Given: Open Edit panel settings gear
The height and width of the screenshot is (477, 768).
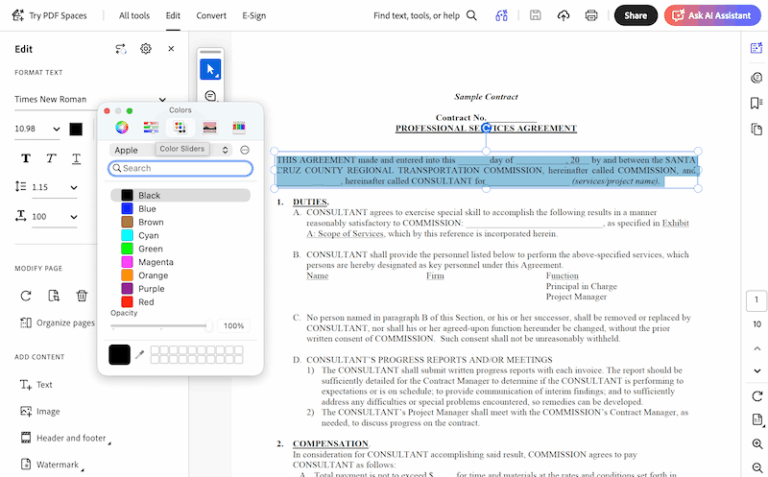Looking at the screenshot, I should (x=145, y=48).
